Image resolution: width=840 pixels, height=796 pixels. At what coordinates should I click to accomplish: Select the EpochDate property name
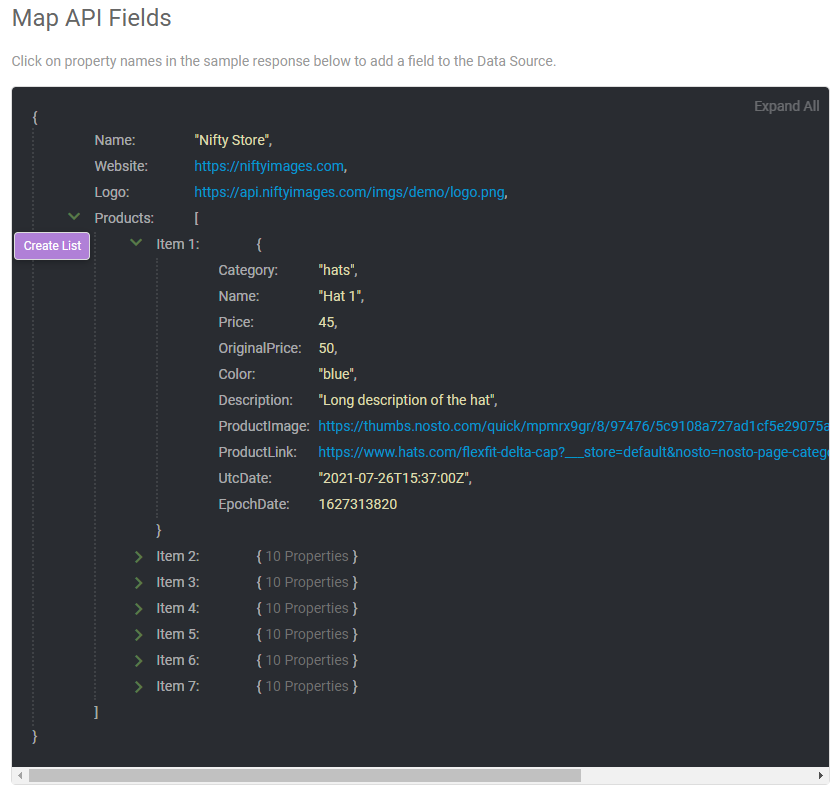coord(251,503)
